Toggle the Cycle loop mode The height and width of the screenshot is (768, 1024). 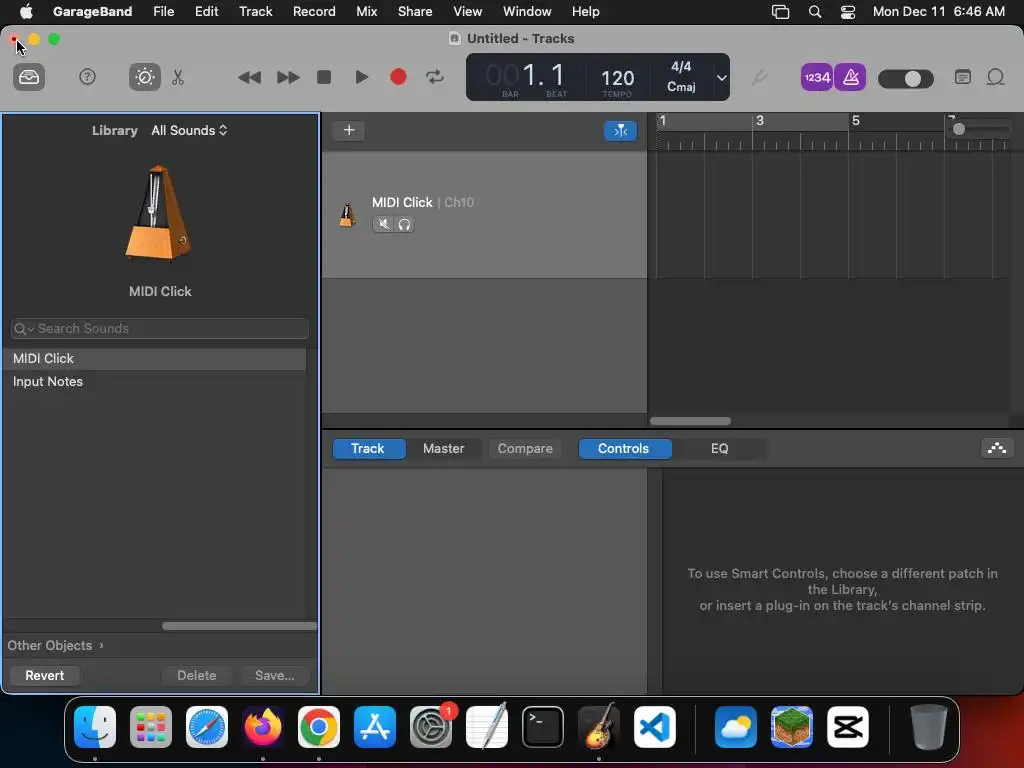coord(435,77)
